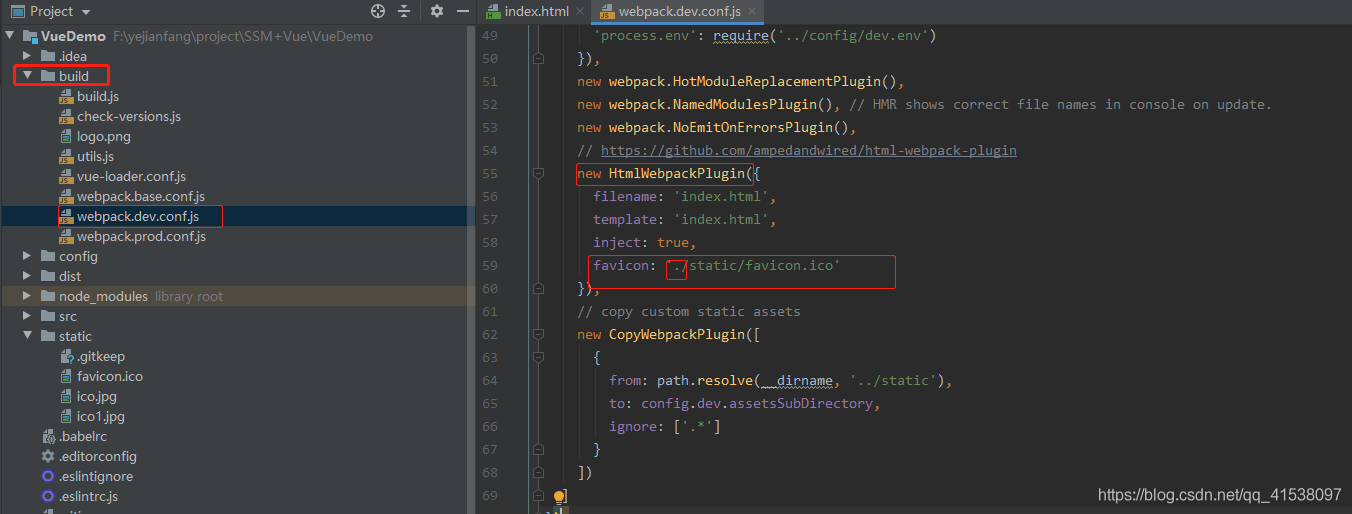
Task: Click the locate/scroll-from-source target icon
Action: coord(378,11)
